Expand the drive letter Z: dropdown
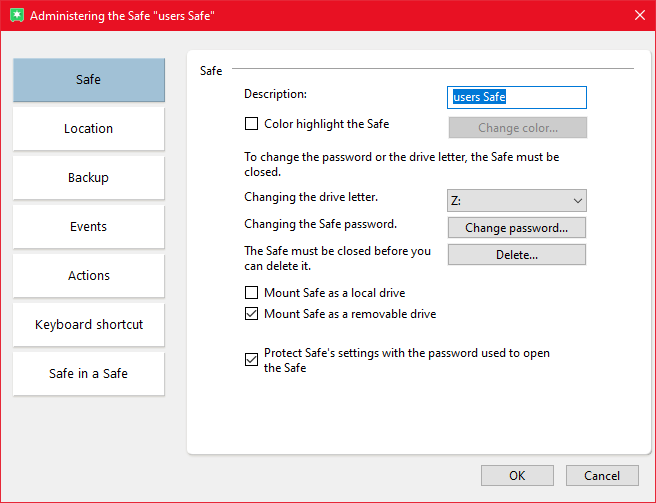 click(516, 201)
